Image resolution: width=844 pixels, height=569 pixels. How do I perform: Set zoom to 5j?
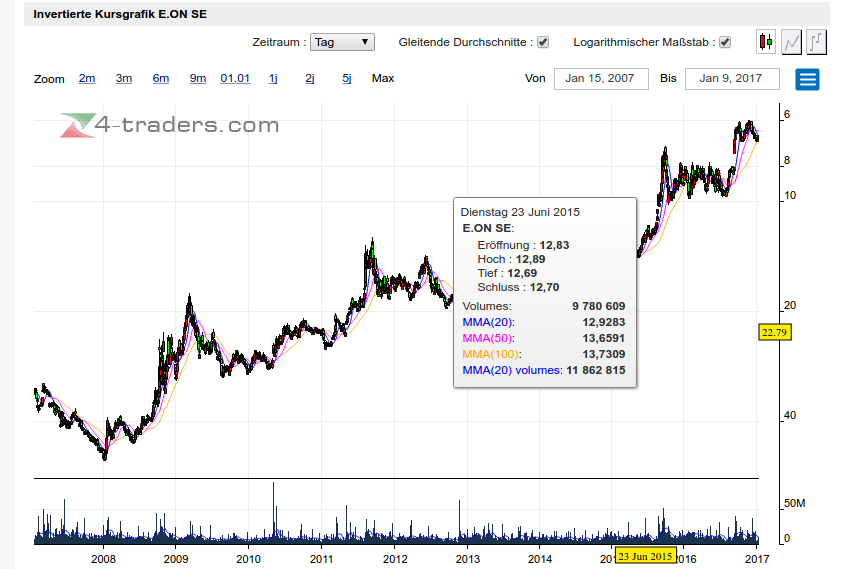pos(347,78)
